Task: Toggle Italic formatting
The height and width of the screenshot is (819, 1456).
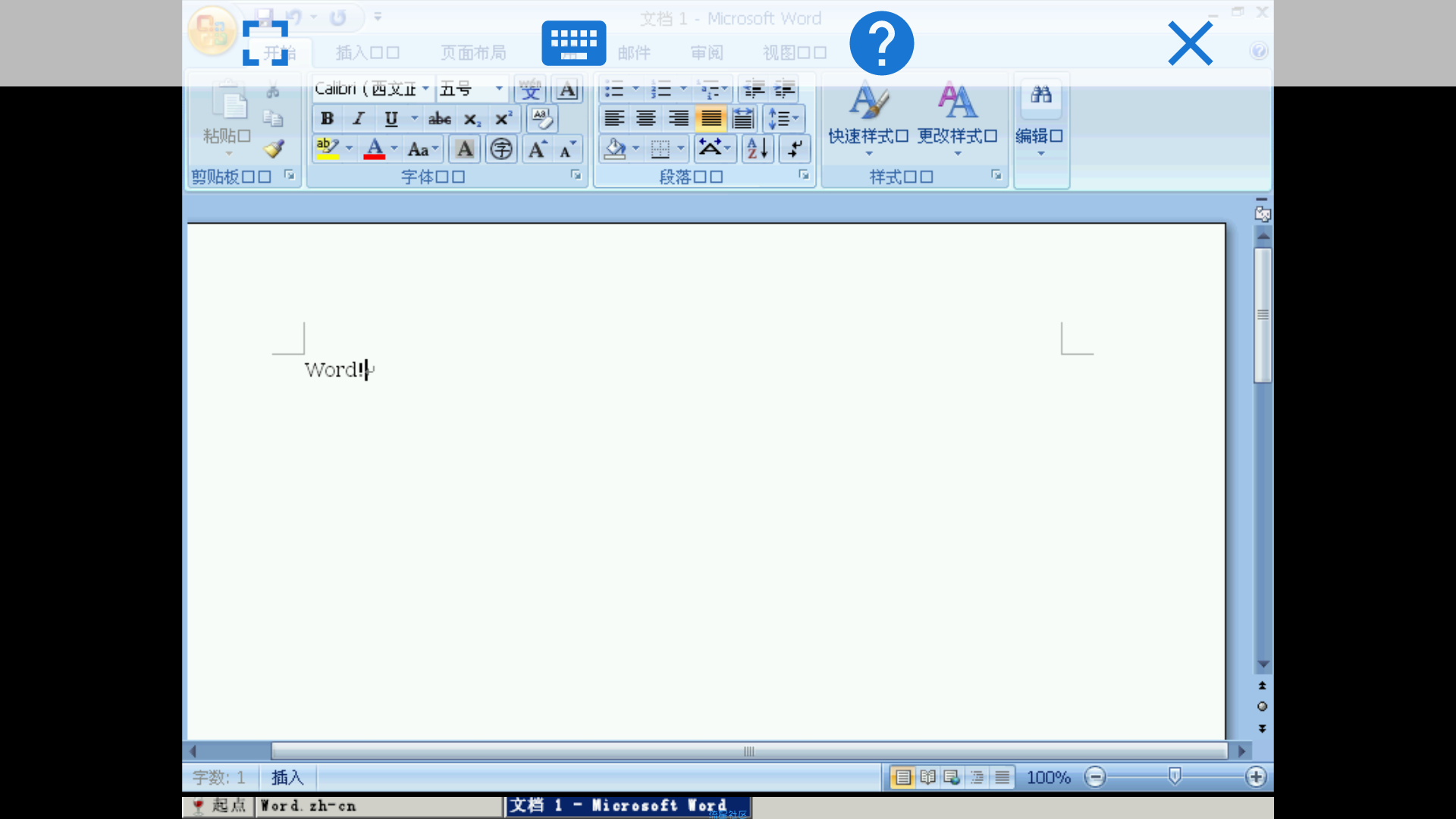Action: [x=359, y=118]
